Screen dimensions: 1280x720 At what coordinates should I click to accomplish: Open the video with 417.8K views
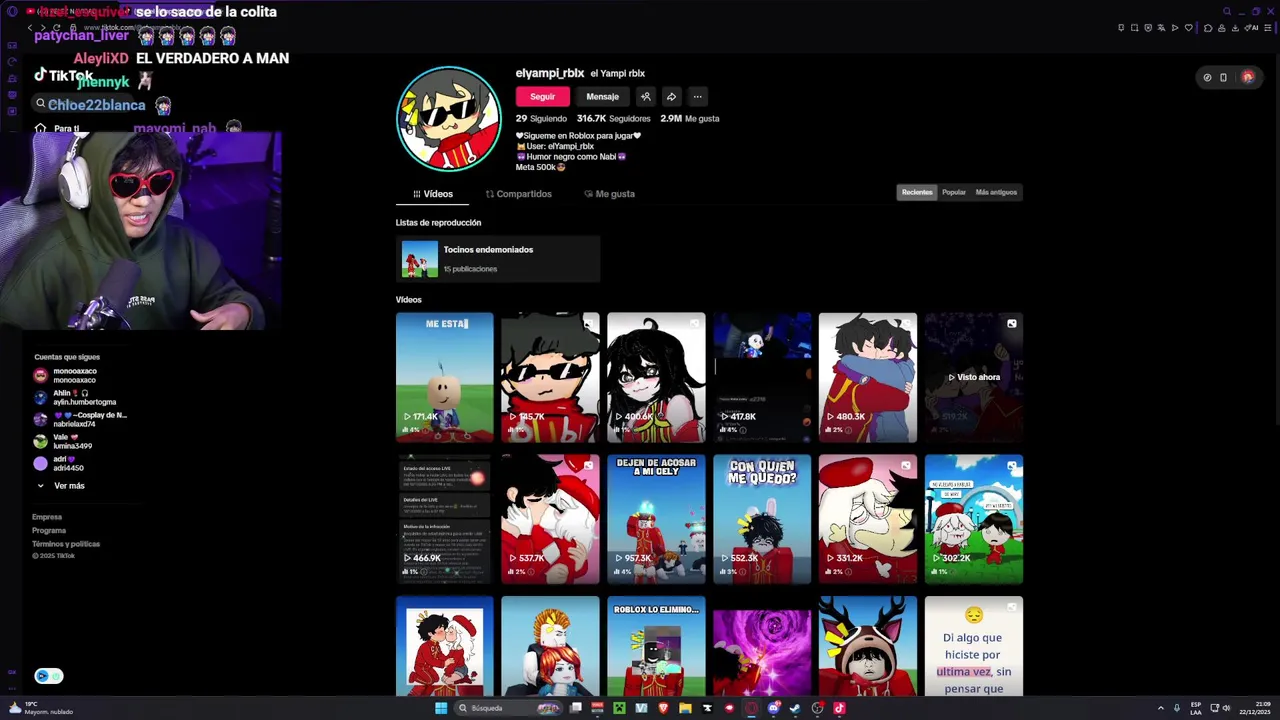pos(762,377)
